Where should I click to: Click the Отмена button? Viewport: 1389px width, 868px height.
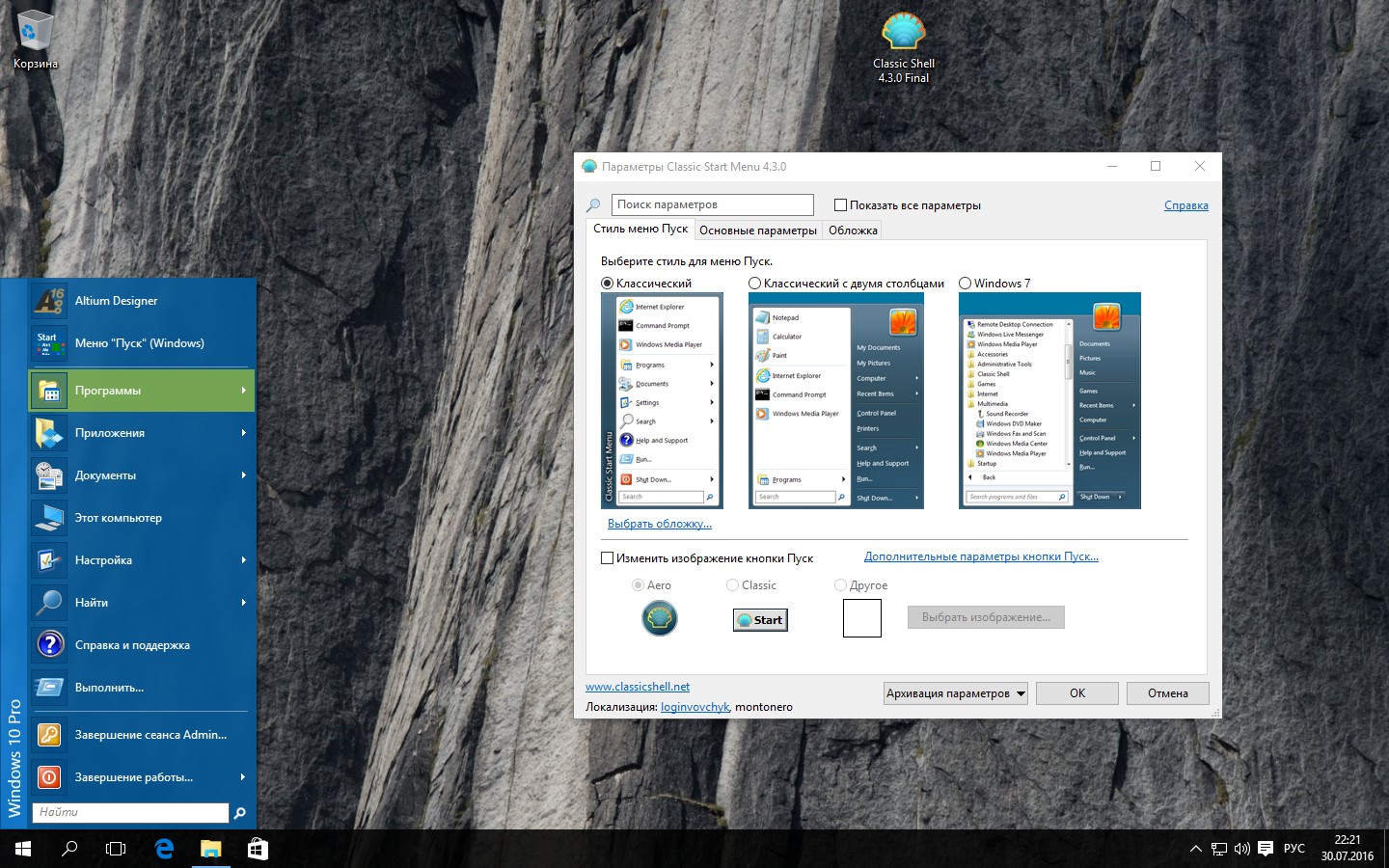[1168, 693]
